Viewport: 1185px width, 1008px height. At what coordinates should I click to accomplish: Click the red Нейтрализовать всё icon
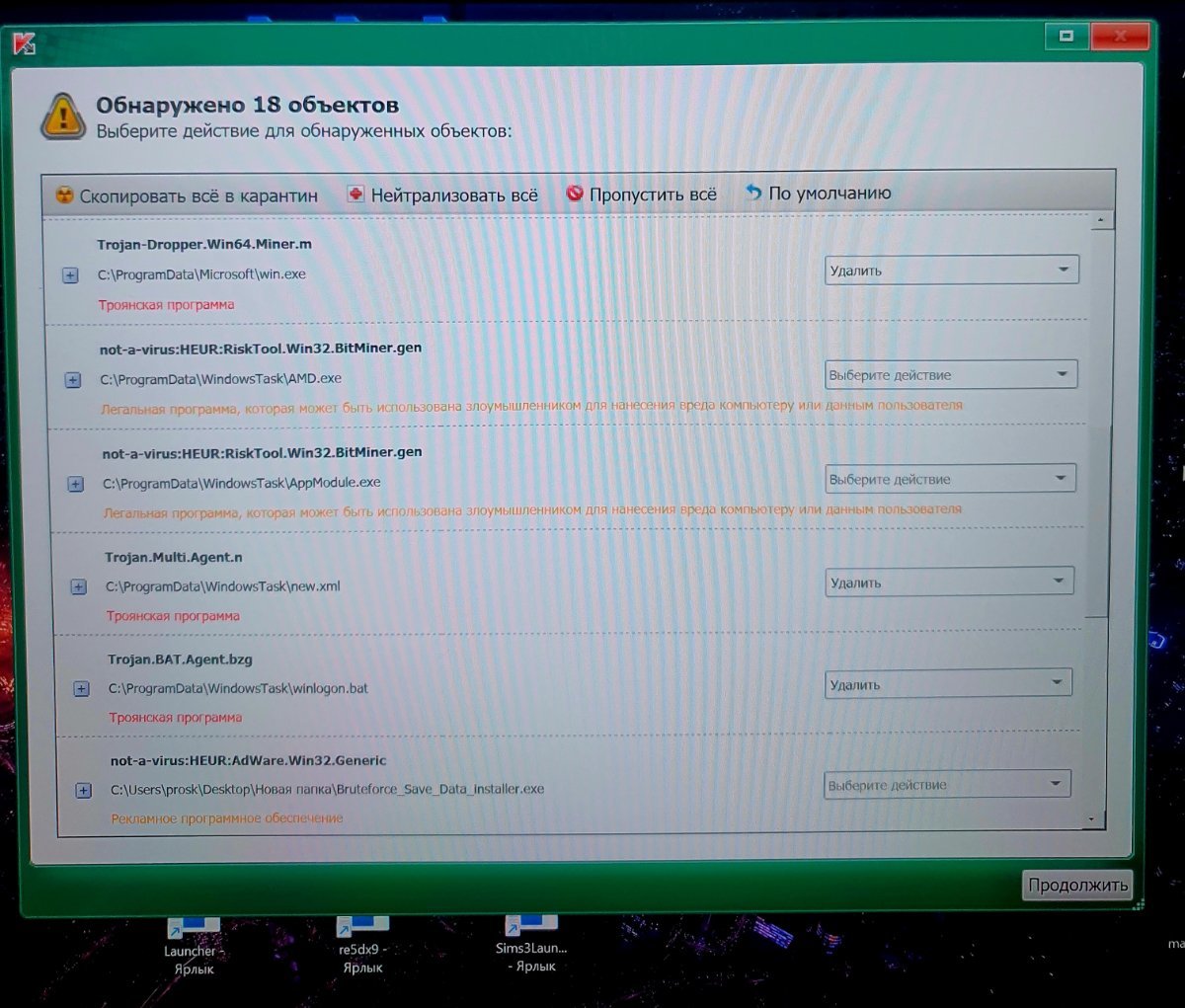click(355, 194)
